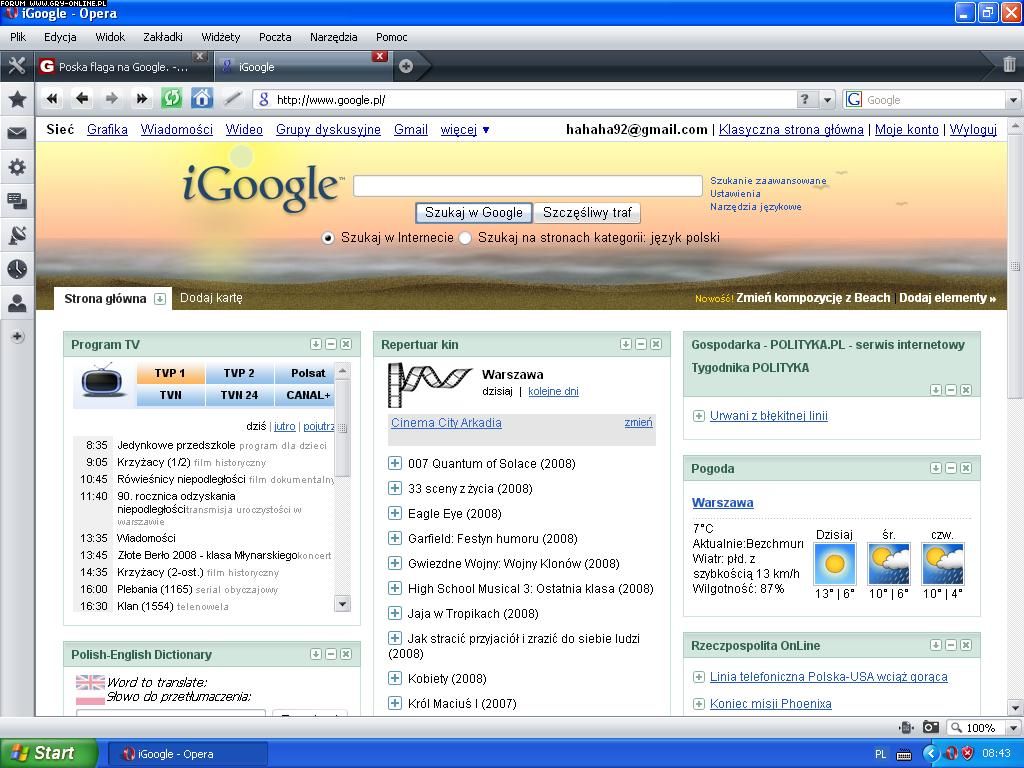Go to the Home page icon
The image size is (1024, 768).
[202, 99]
